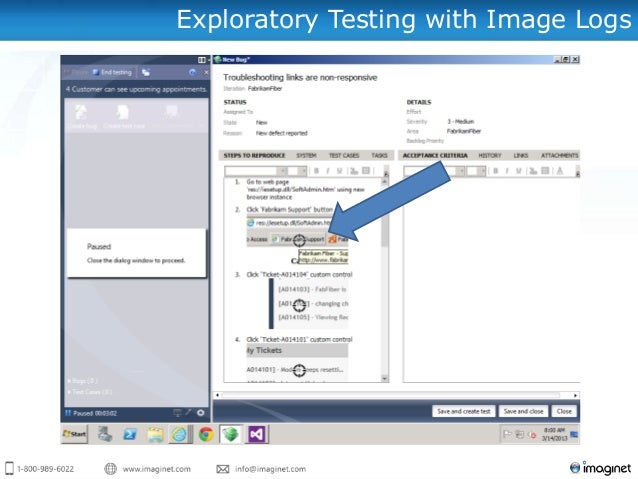Toggle Underline in Acceptance Criteria toolbar
The image size is (638, 479).
518,171
